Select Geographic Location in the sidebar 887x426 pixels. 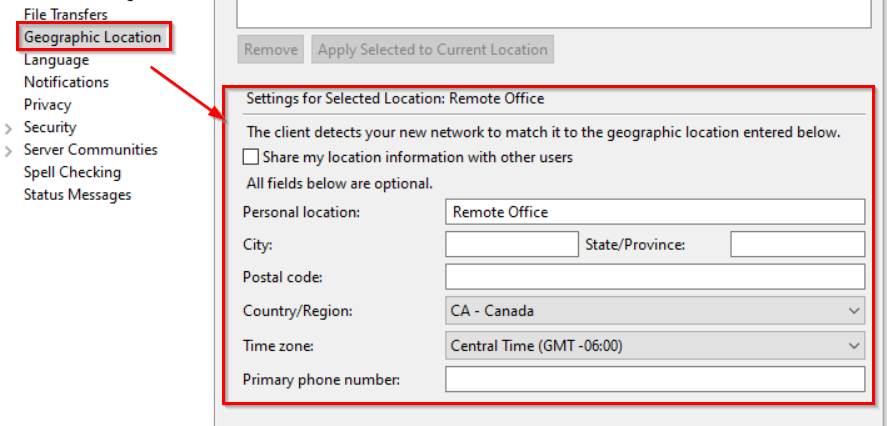(x=92, y=37)
